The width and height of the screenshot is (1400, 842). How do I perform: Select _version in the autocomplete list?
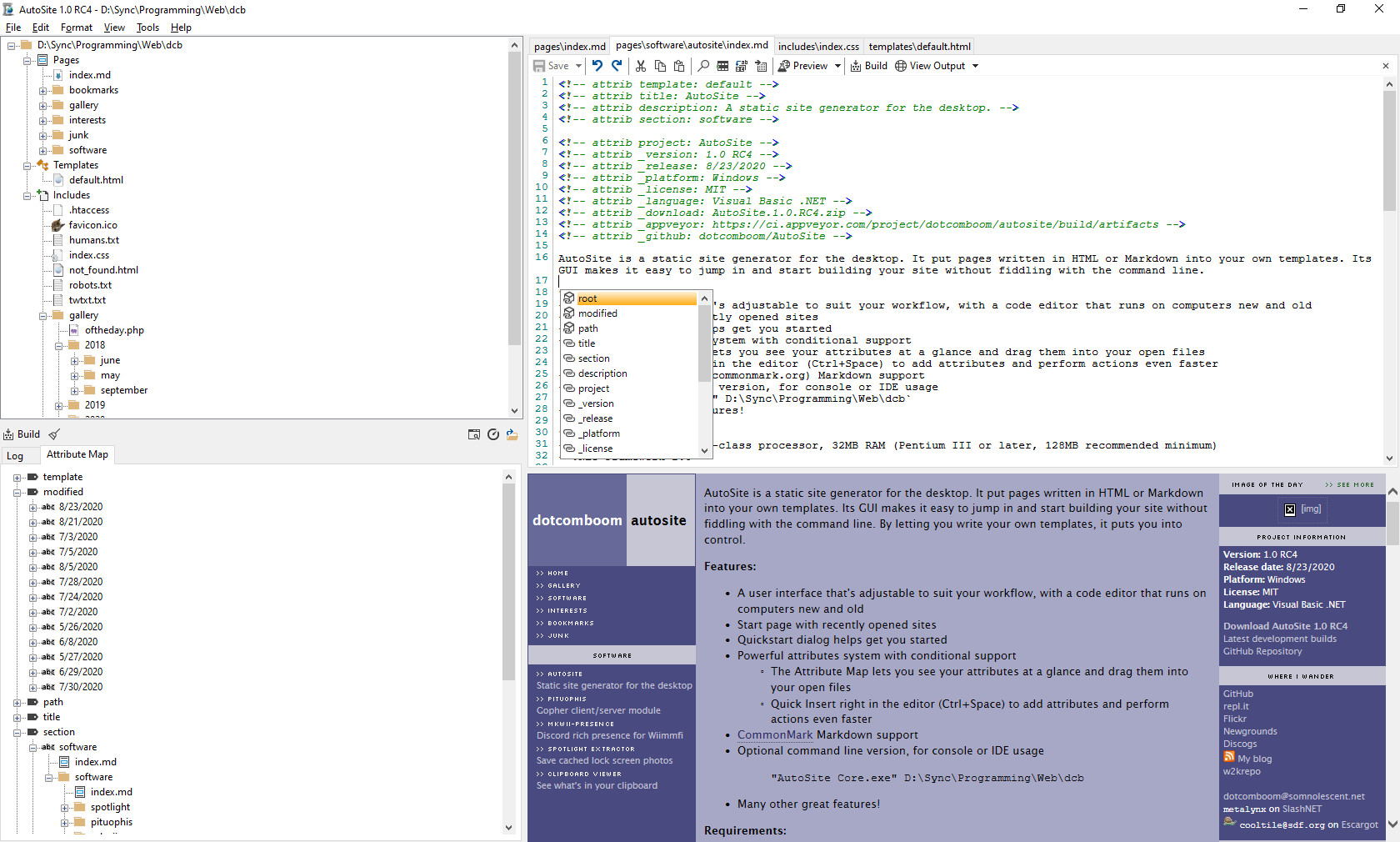click(597, 403)
